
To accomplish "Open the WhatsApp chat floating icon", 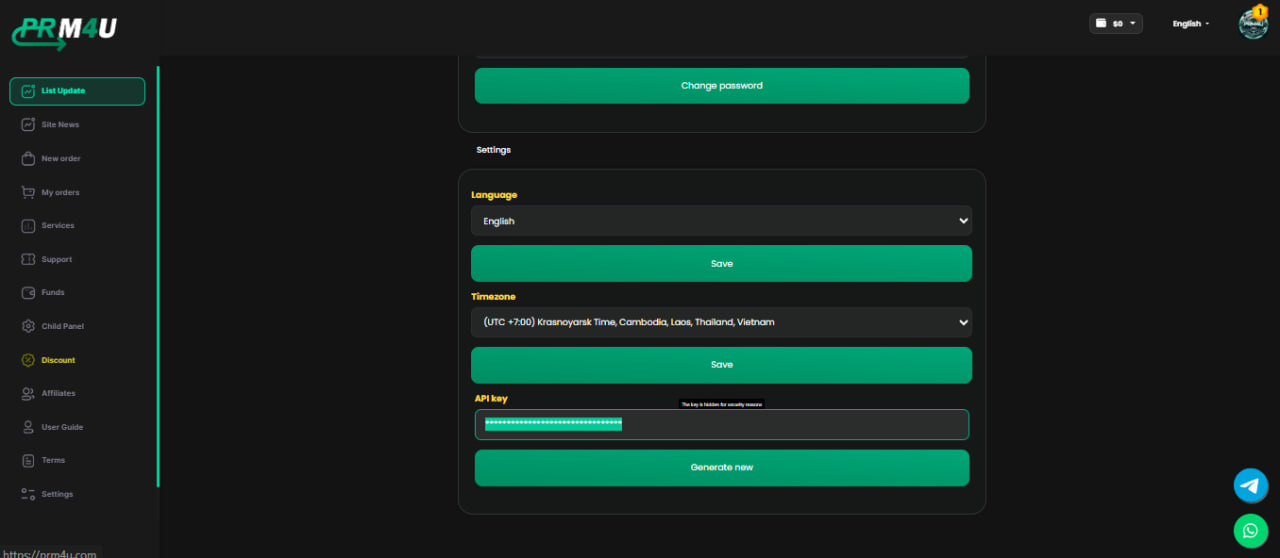I will pos(1250,531).
